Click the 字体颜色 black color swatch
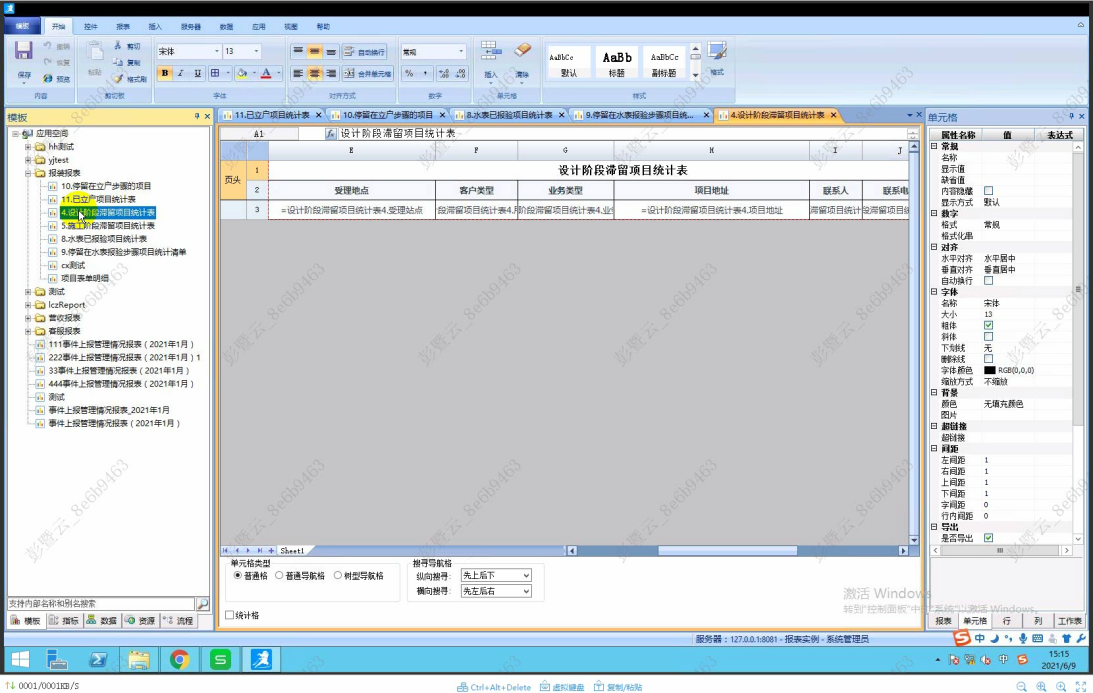The height and width of the screenshot is (693, 1093). coord(989,370)
